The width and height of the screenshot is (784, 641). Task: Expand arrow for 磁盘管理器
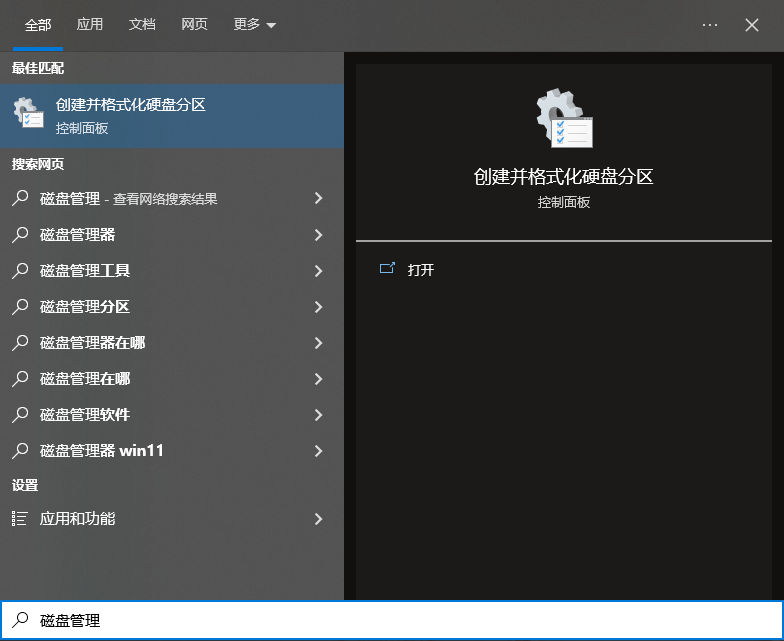[318, 234]
